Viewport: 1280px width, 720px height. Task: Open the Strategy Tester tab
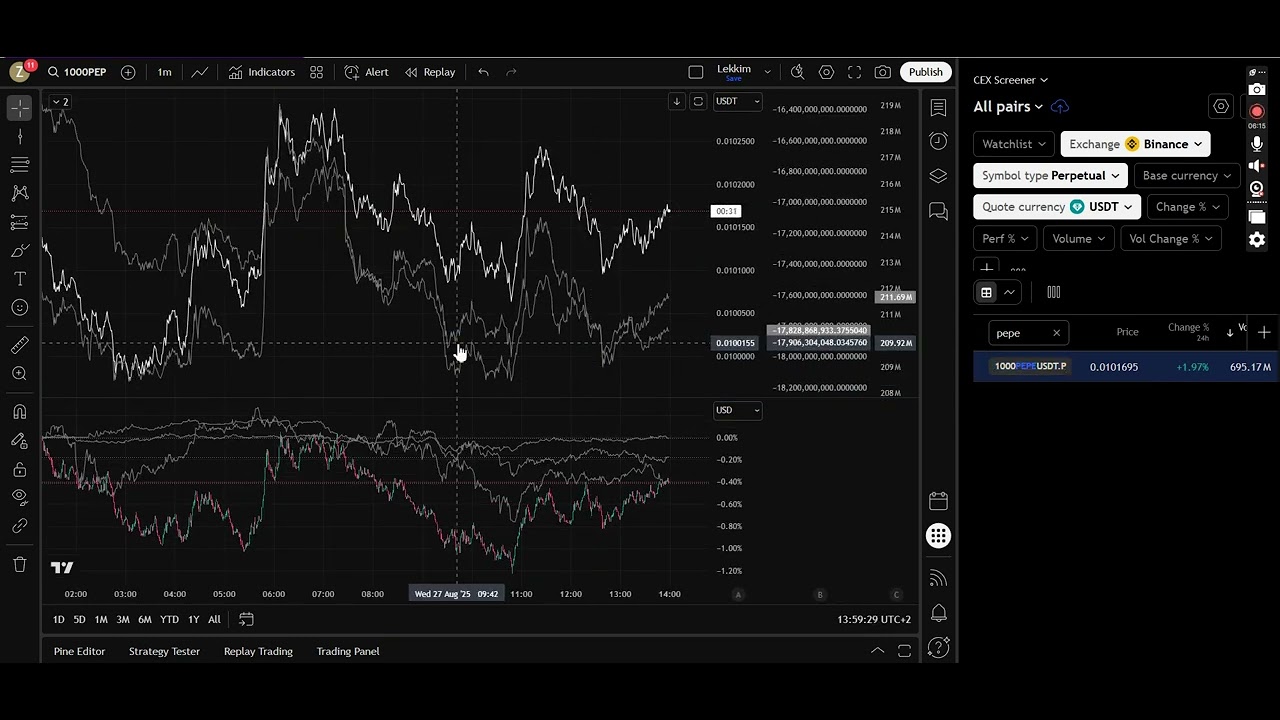(164, 651)
